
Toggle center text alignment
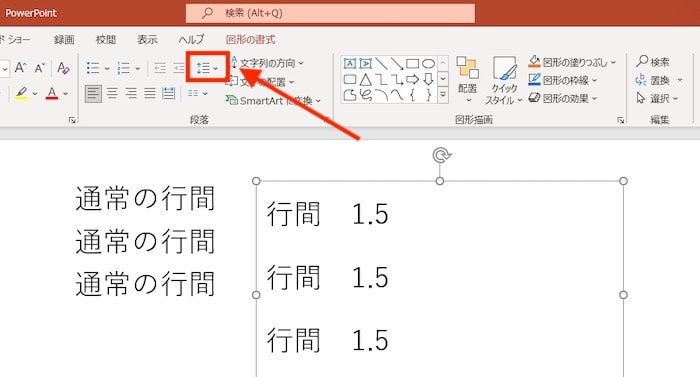pos(112,93)
